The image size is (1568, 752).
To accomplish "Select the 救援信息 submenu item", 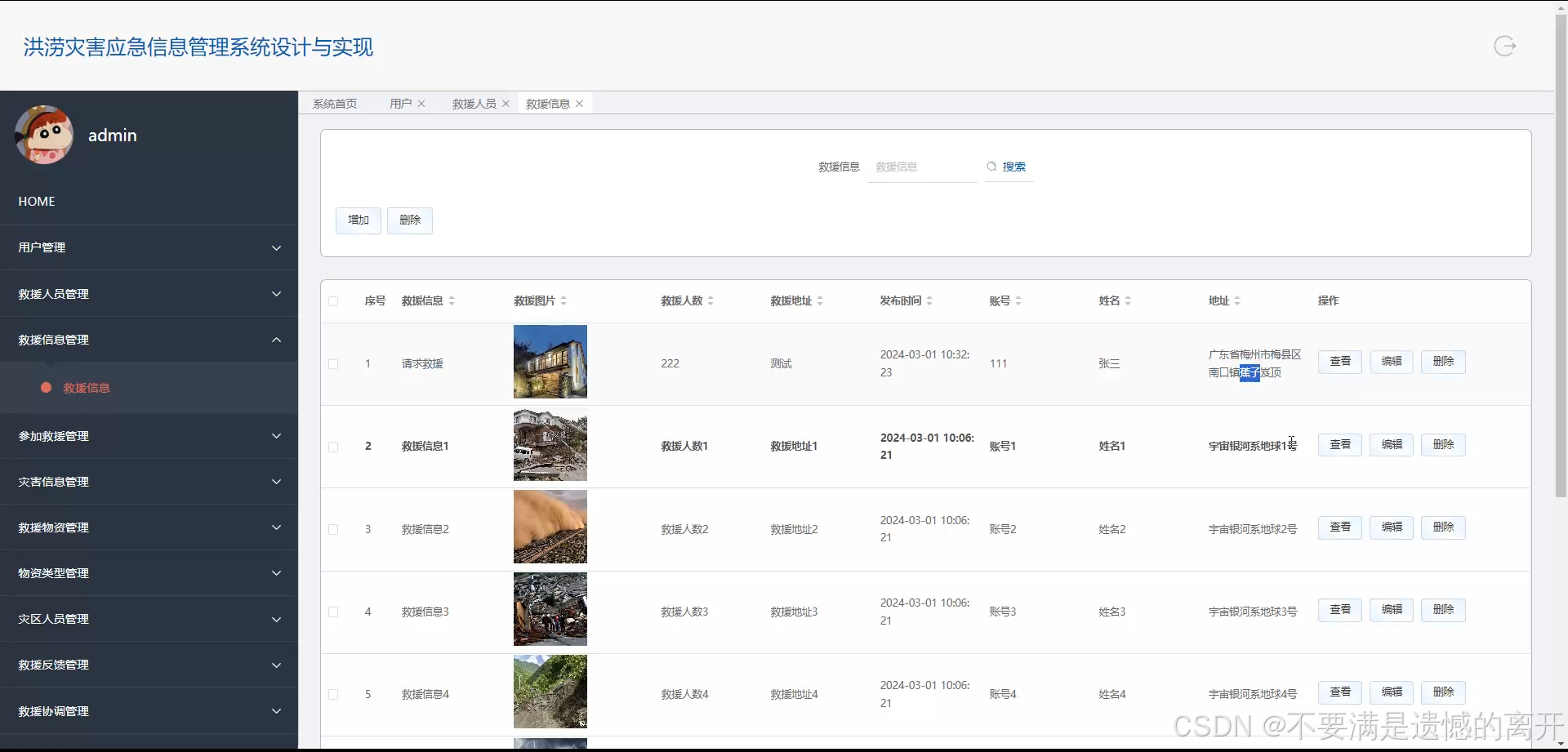I will pos(149,388).
